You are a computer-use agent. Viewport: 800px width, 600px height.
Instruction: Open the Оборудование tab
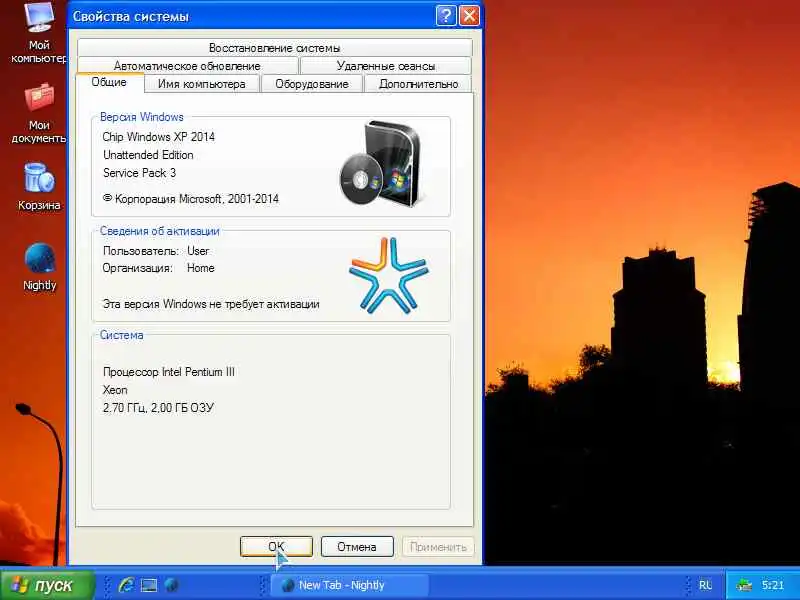pyautogui.click(x=312, y=84)
